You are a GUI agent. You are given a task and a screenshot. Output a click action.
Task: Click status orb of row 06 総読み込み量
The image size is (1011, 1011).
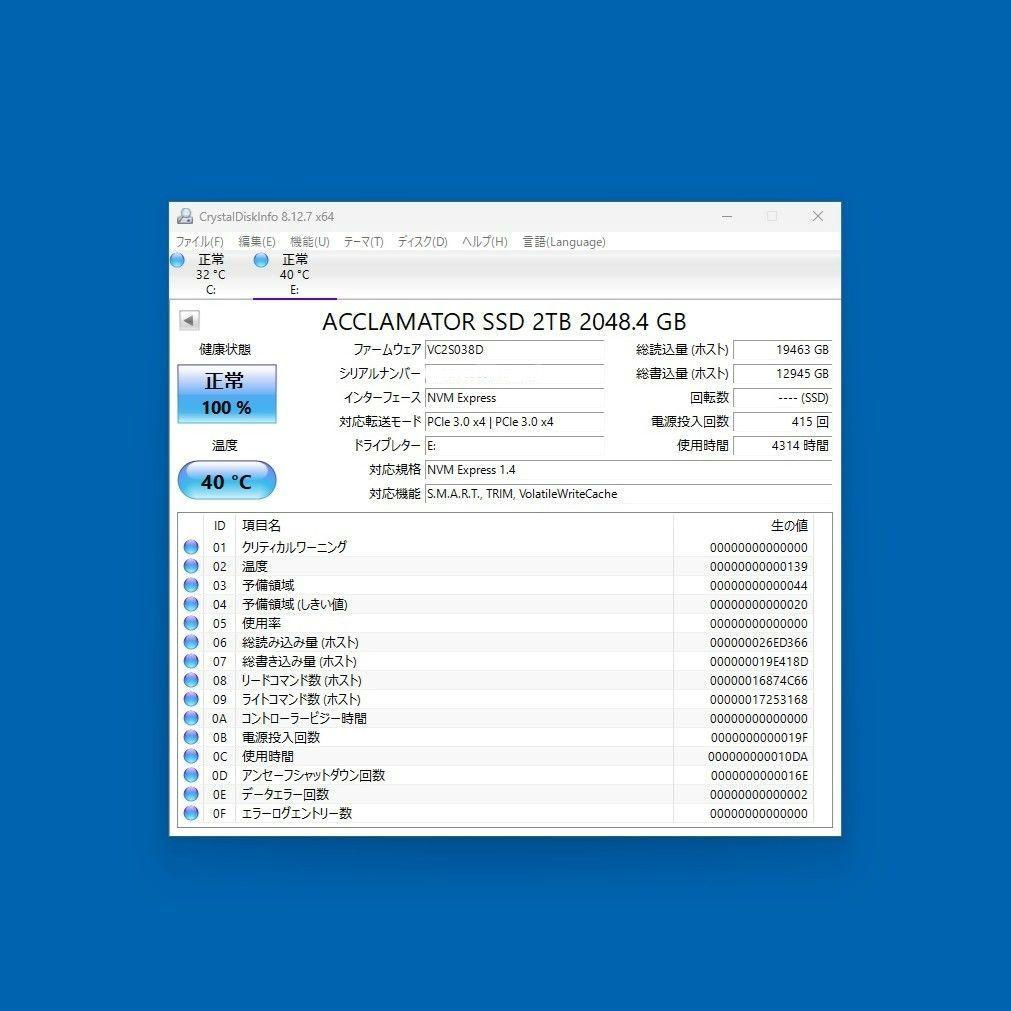click(x=191, y=642)
